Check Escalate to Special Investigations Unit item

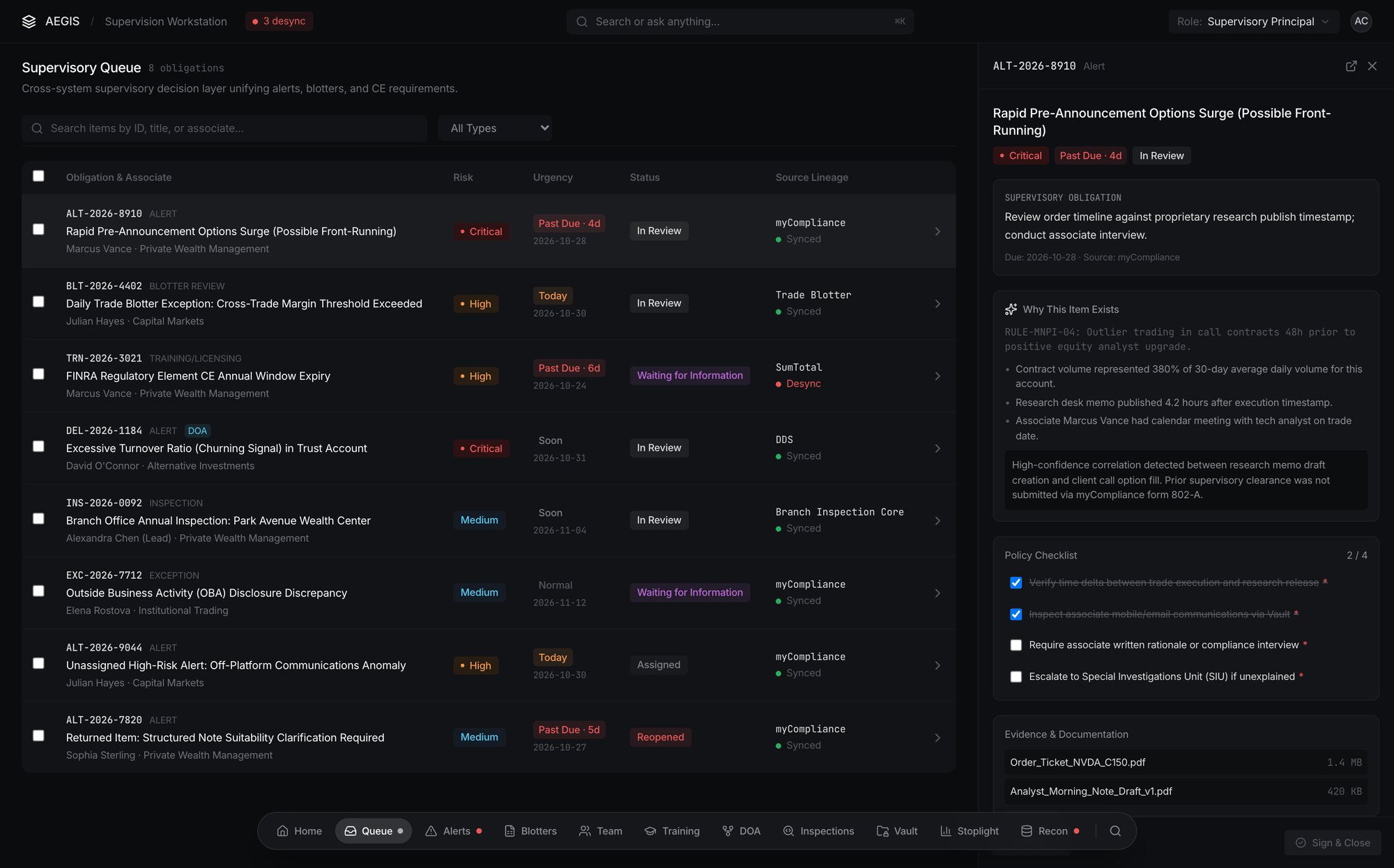point(1016,677)
